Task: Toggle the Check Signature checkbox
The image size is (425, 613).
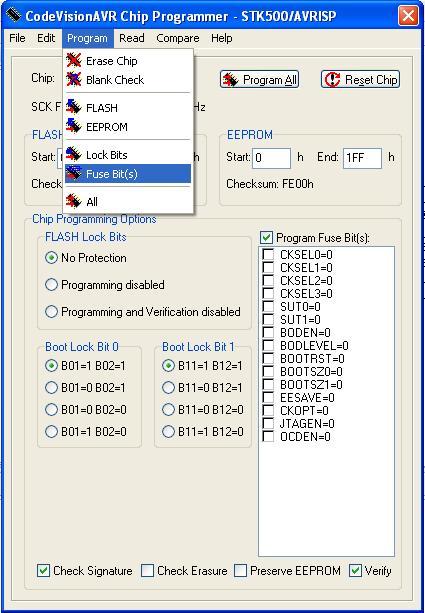Action: coord(43,570)
